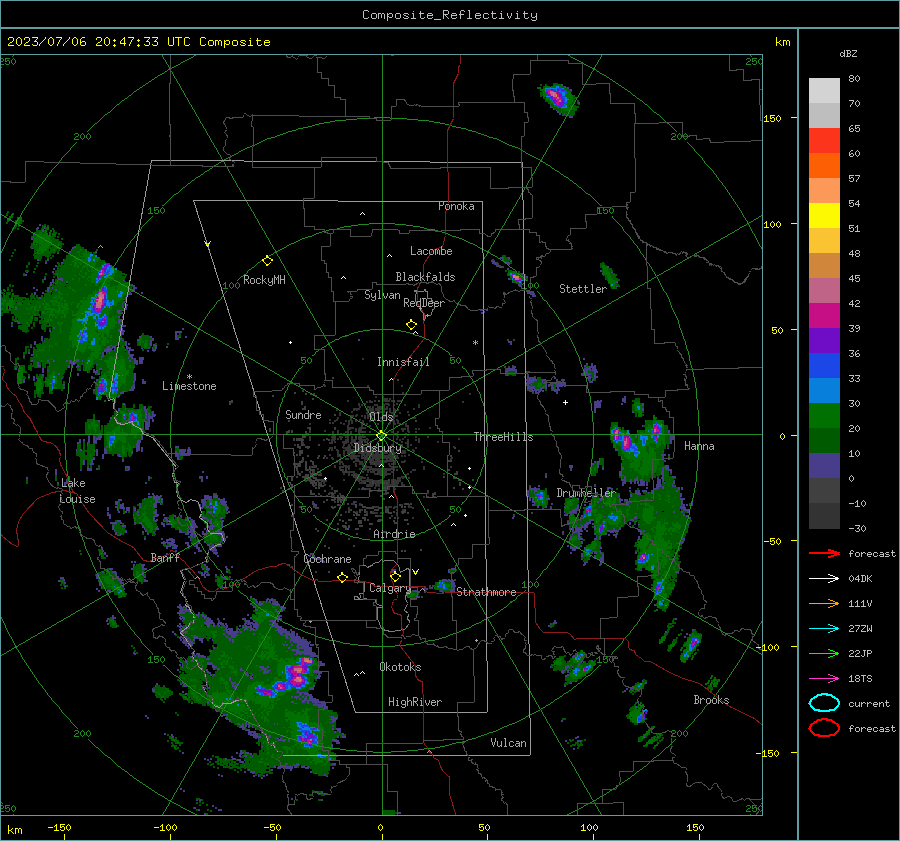900x841 pixels.
Task: Click the yellow diamond marker below RedDeer
Action: click(412, 325)
